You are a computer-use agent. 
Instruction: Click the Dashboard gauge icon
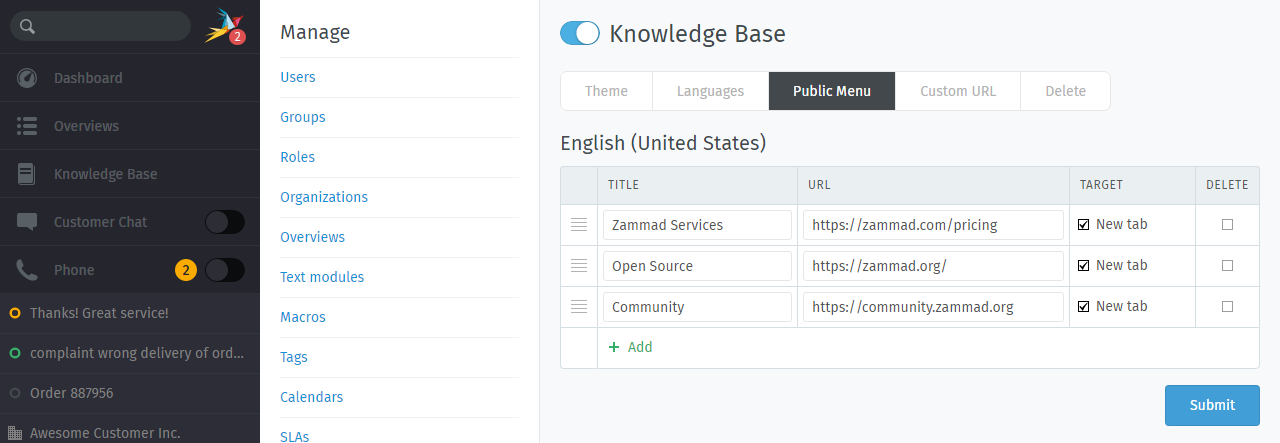pyautogui.click(x=27, y=78)
